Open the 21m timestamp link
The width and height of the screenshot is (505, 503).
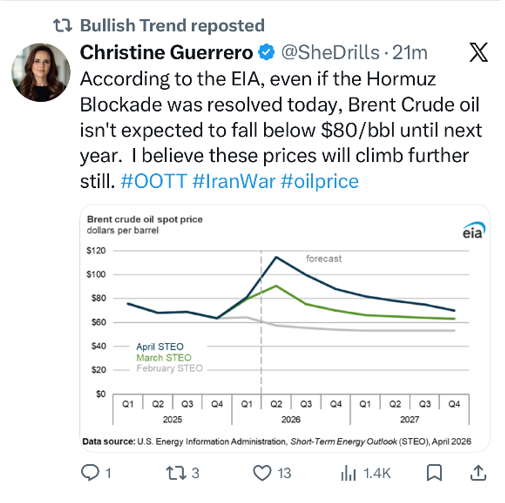(410, 53)
